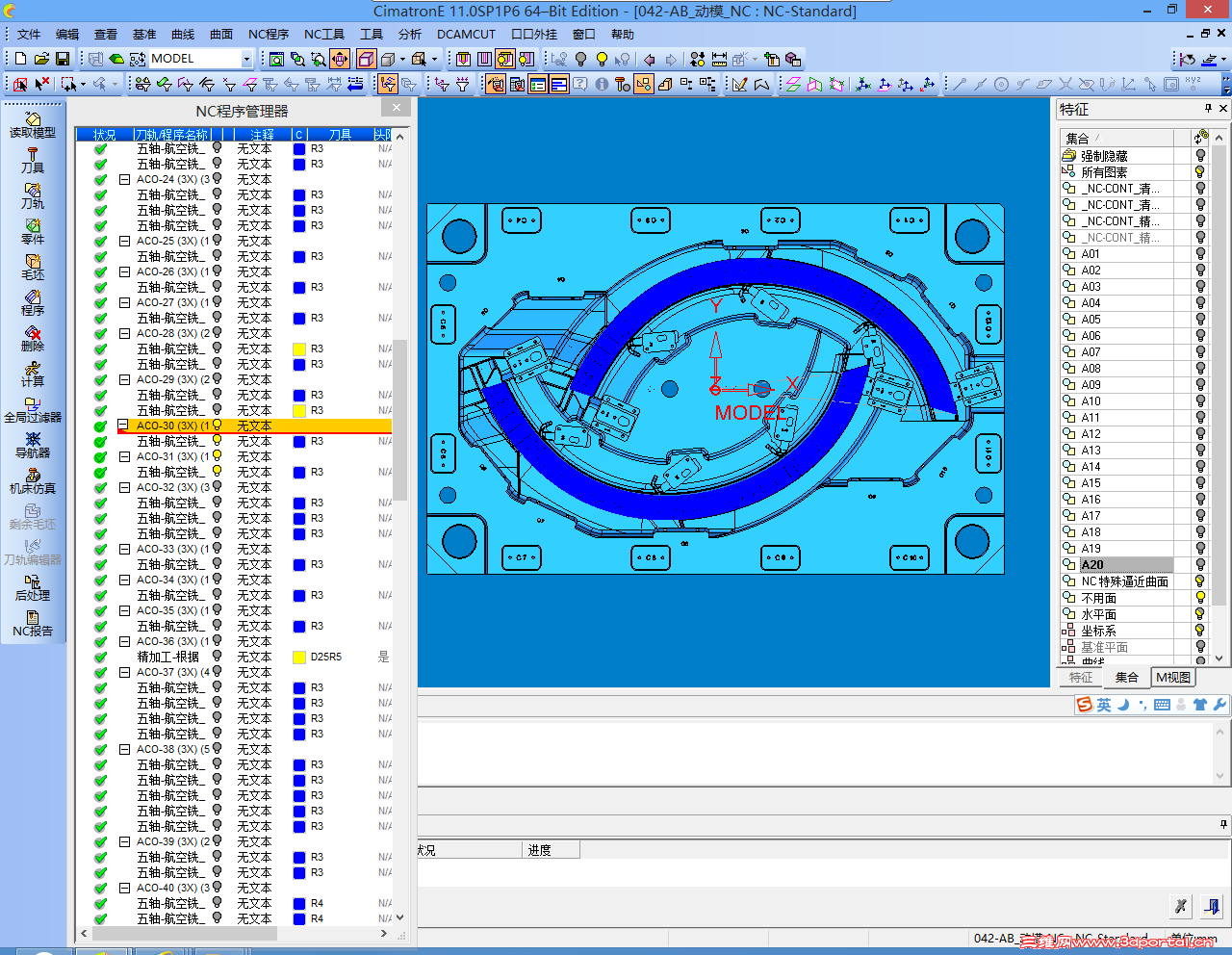This screenshot has height=955, width=1232.
Task: Collapse the ACO-25 (3X) program group
Action: tap(124, 241)
